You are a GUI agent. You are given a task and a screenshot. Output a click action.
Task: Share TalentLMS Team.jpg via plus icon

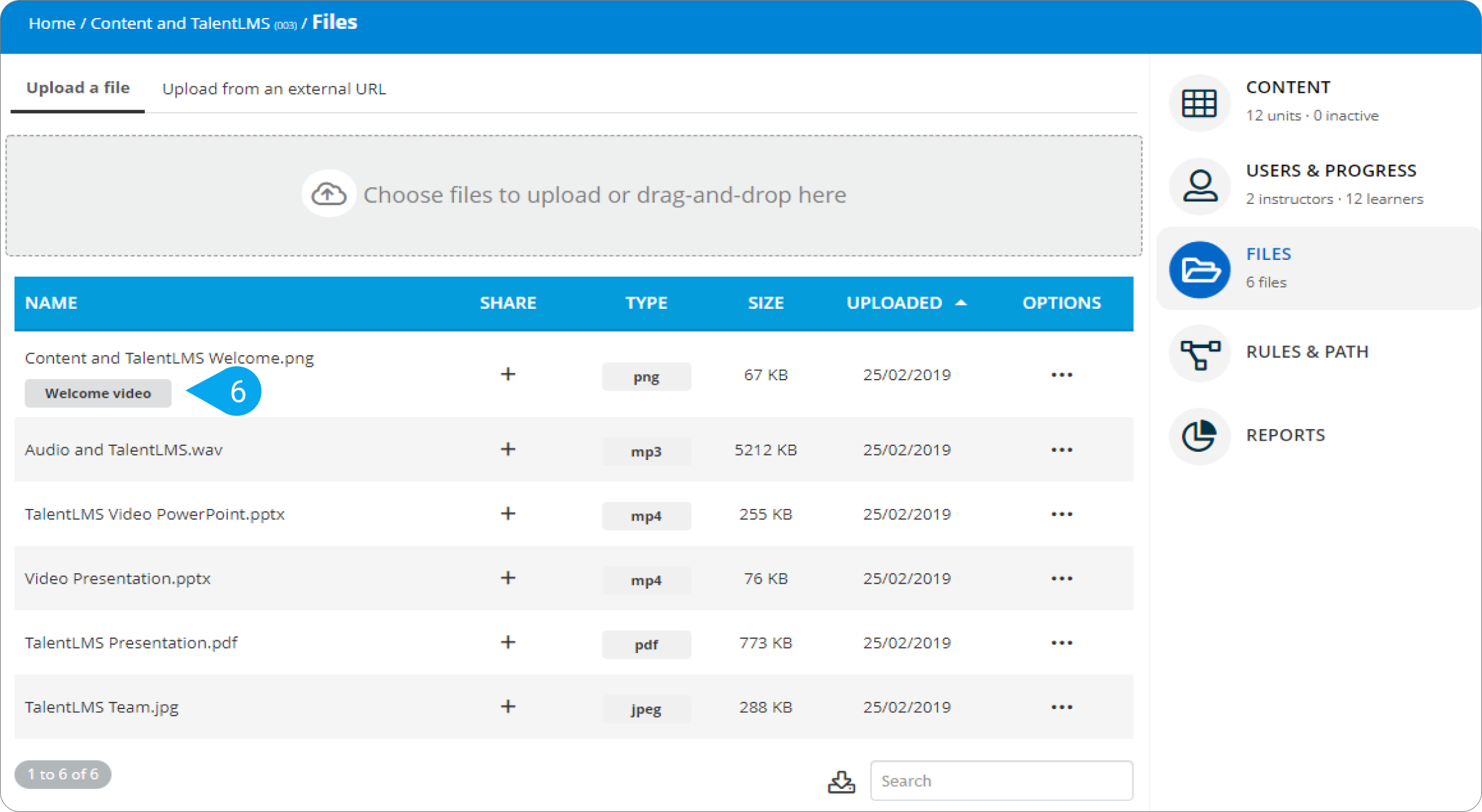point(508,706)
